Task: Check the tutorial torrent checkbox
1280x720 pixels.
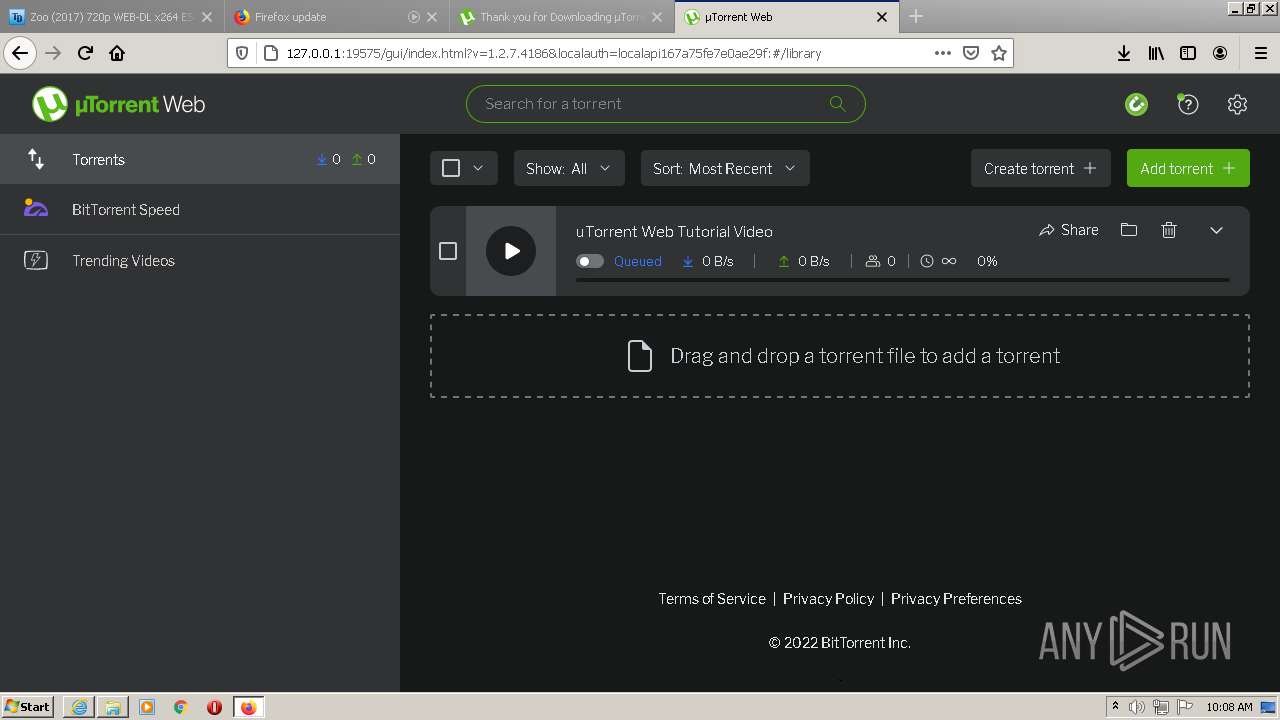Action: pos(448,251)
